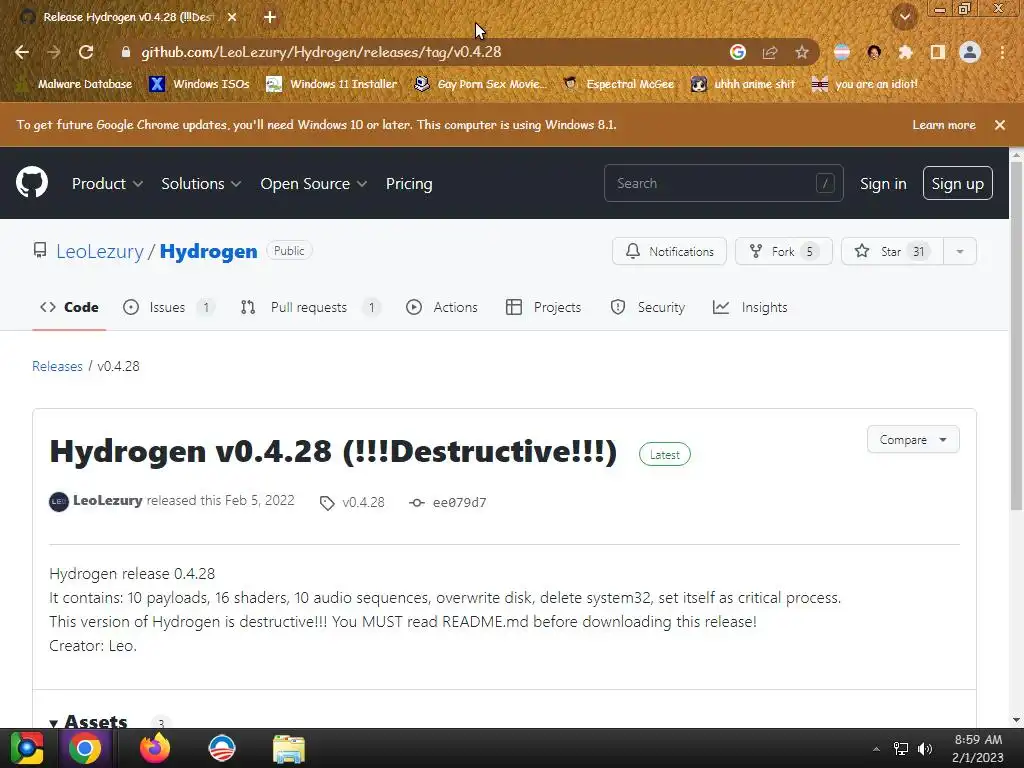Click the Google icon in address bar

click(x=737, y=52)
